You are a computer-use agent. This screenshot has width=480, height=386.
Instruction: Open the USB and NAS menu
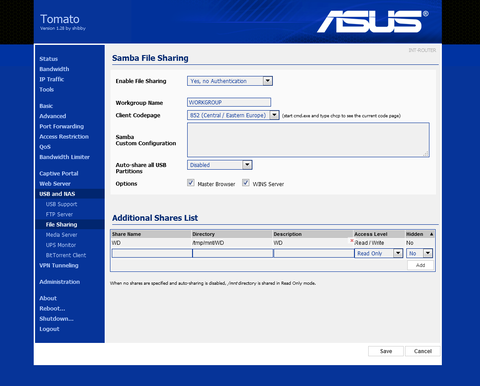tap(57, 194)
